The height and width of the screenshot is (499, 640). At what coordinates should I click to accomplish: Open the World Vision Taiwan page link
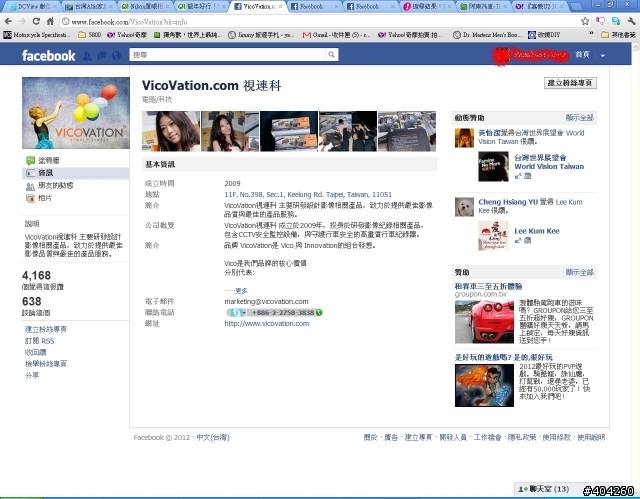pos(549,162)
